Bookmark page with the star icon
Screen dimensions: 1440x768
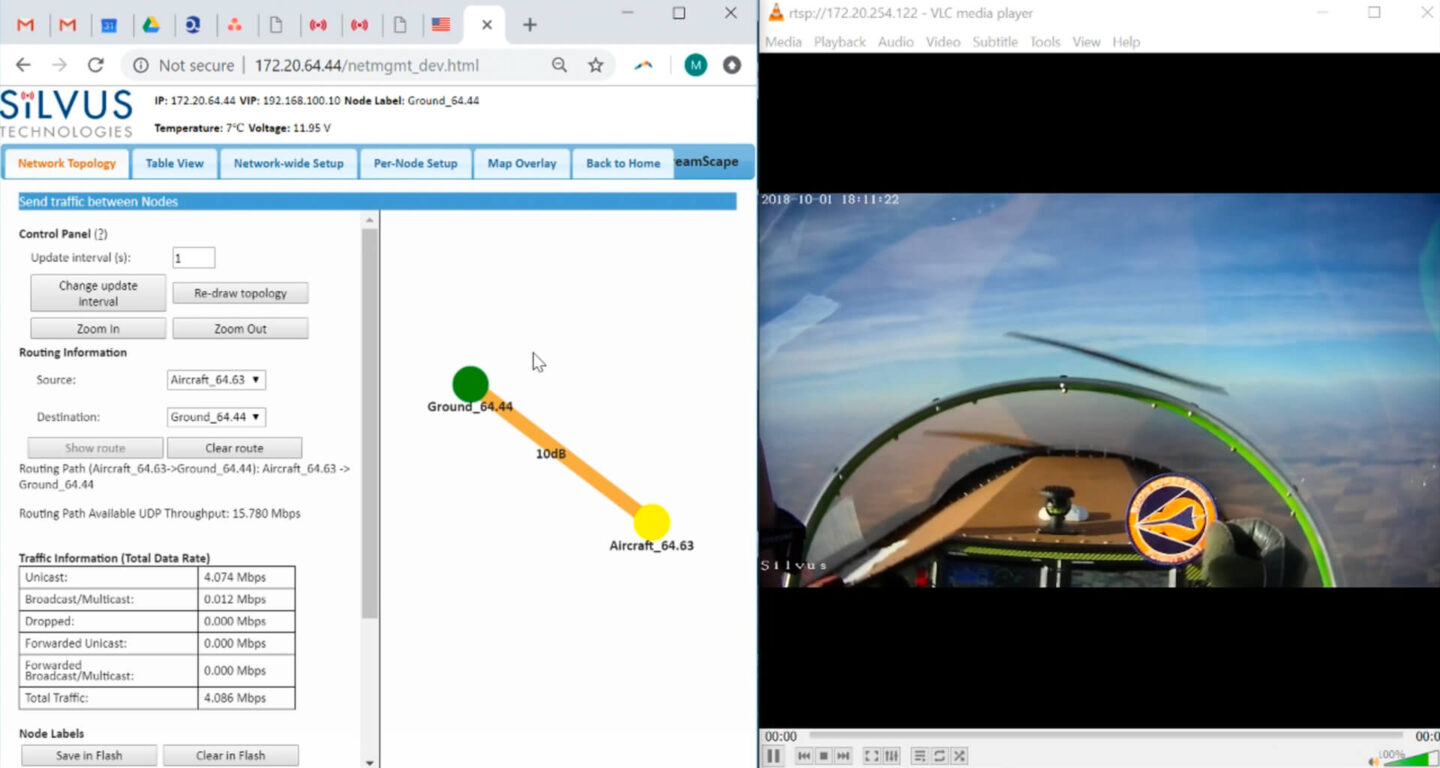point(596,65)
